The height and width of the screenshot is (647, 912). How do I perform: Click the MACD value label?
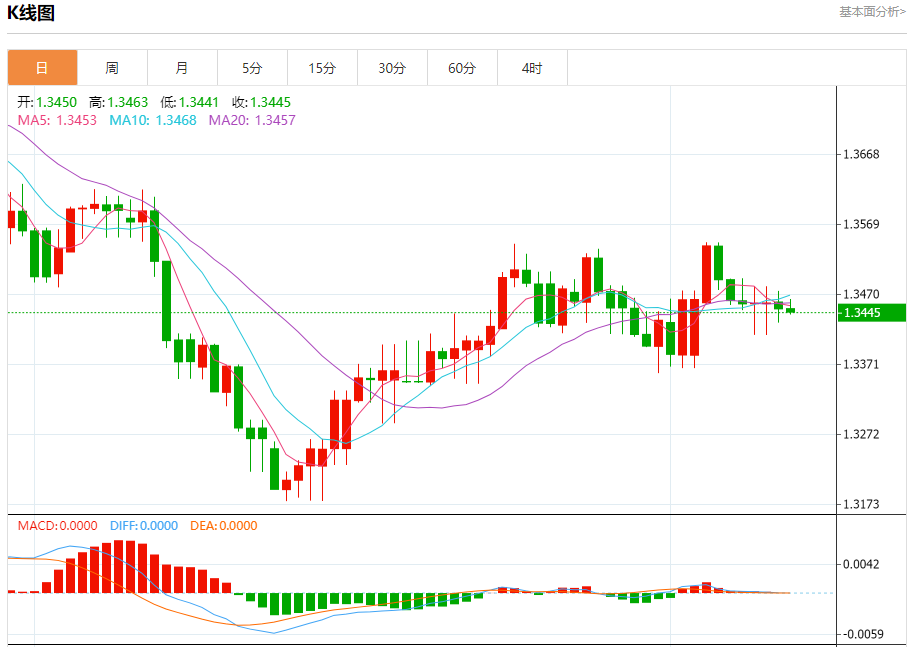(x=57, y=525)
